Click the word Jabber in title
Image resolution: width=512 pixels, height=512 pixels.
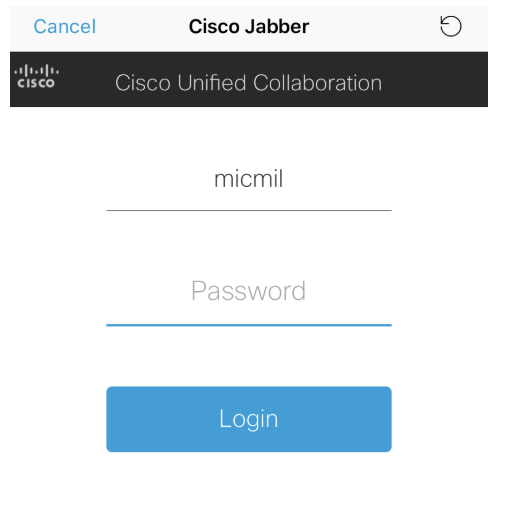click(277, 27)
